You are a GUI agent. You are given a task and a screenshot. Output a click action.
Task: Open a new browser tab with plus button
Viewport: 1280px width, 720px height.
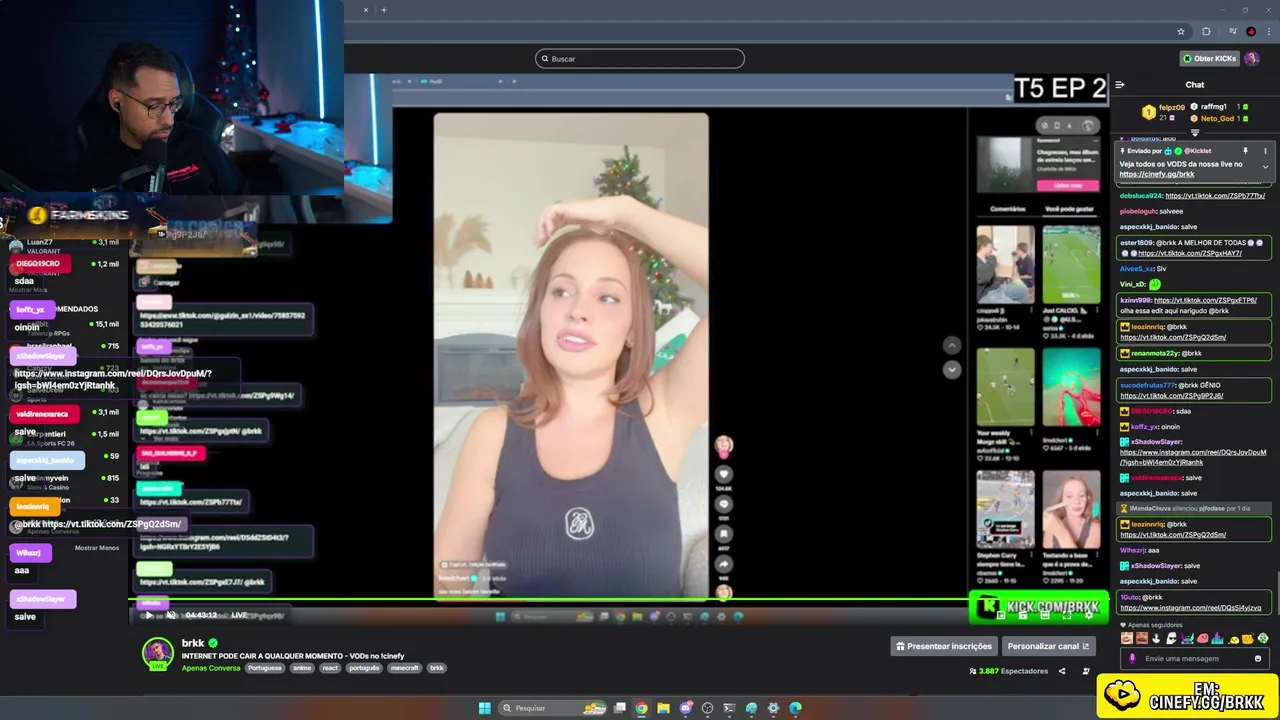384,10
